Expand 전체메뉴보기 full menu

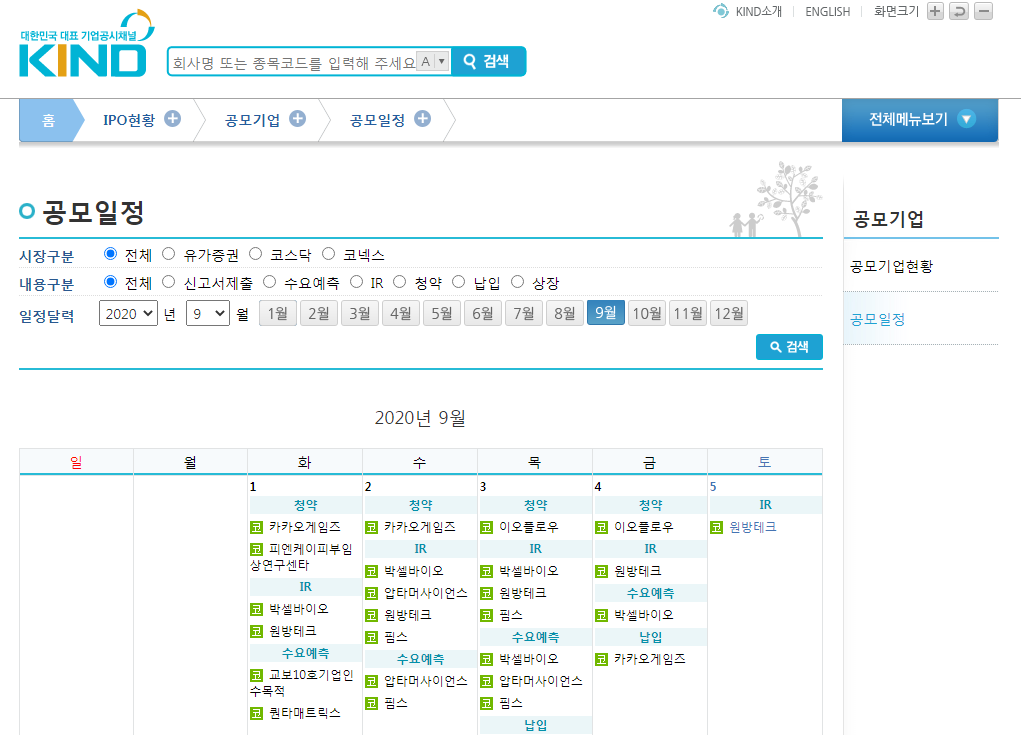(x=919, y=120)
